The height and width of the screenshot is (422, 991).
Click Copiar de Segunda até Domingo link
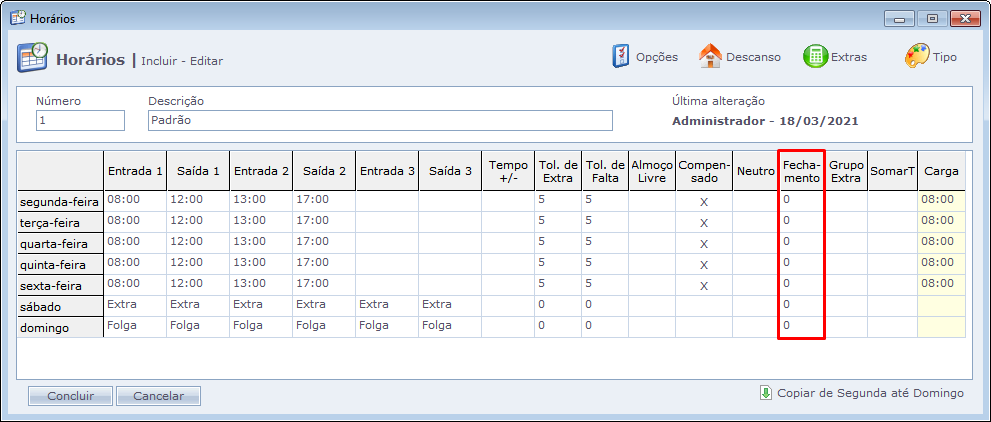870,393
